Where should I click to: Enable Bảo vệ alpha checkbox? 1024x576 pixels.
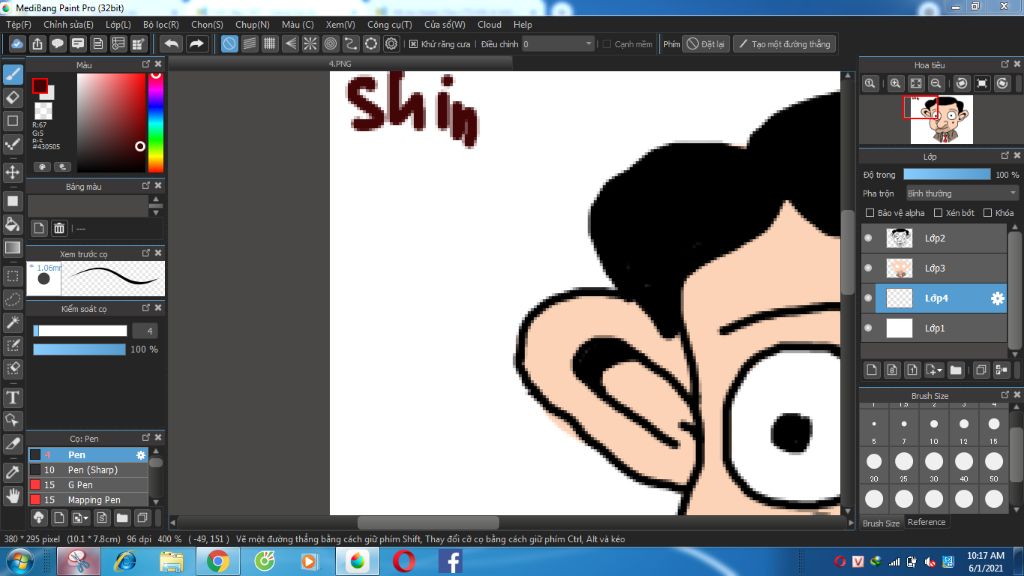click(x=870, y=213)
